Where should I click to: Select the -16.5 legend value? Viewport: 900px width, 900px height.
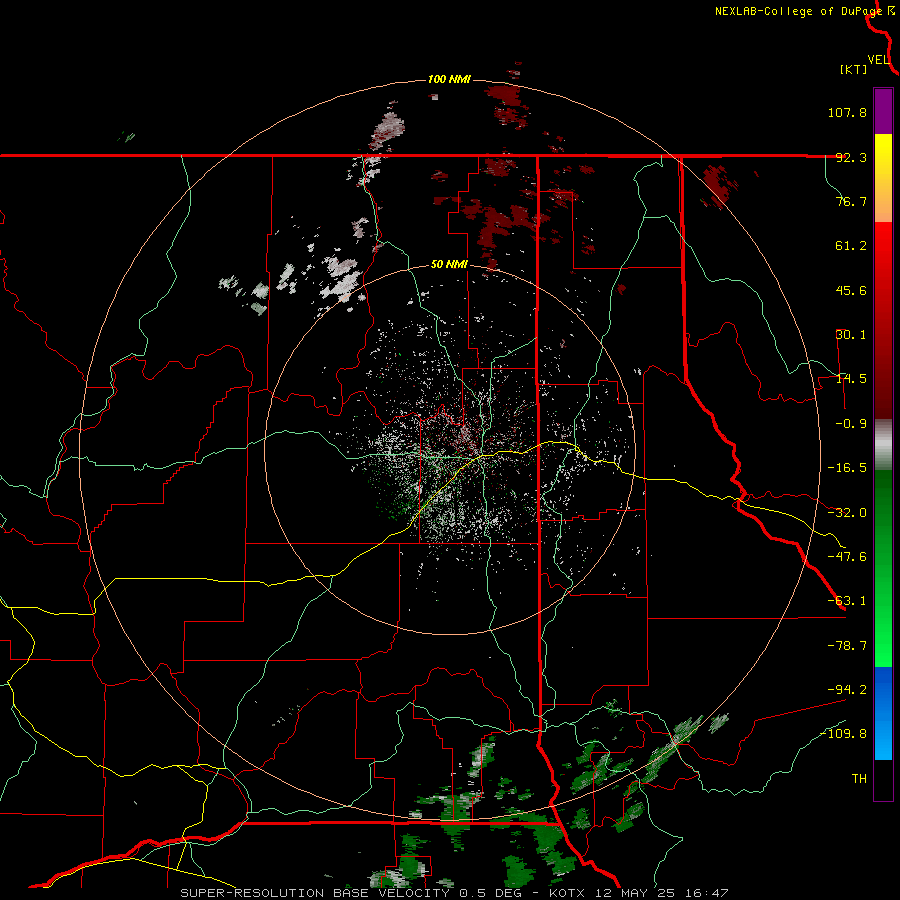847,468
